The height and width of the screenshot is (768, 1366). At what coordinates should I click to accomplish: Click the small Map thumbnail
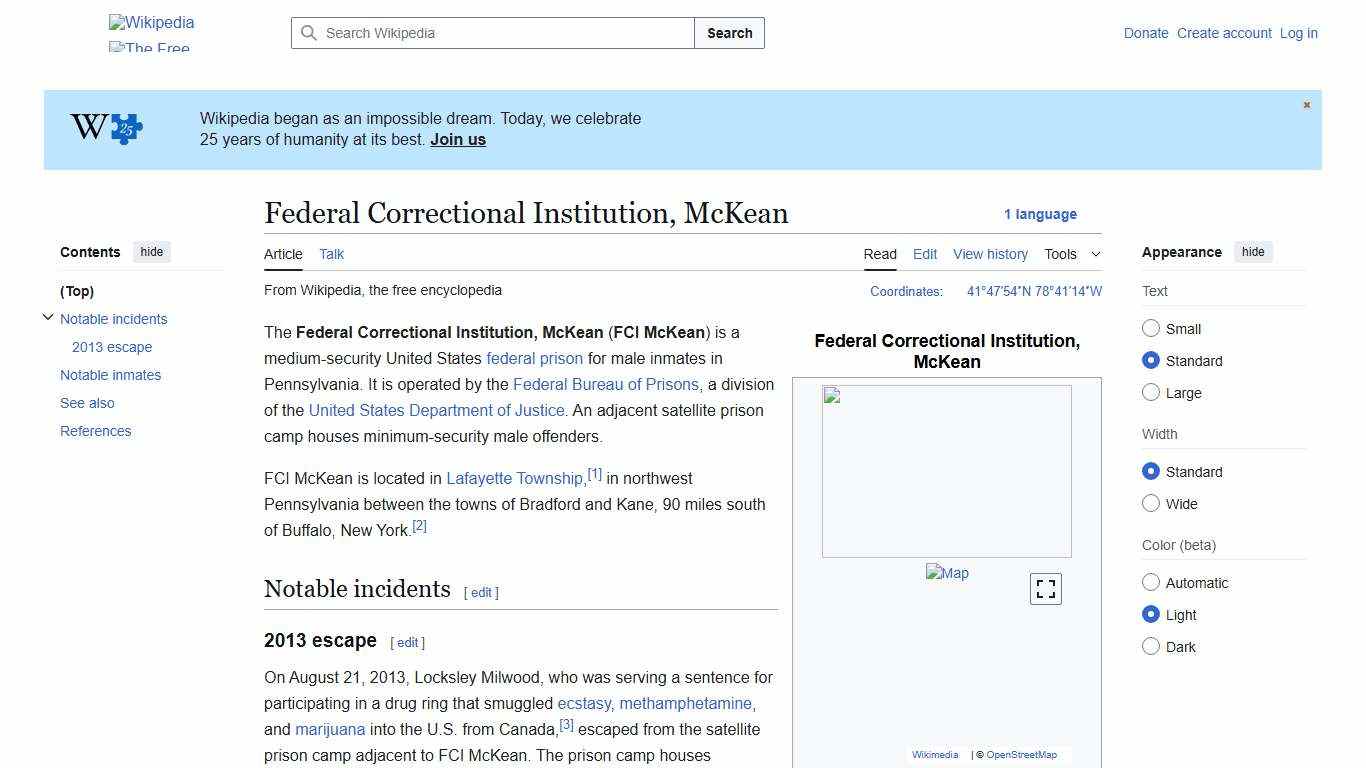click(x=946, y=573)
